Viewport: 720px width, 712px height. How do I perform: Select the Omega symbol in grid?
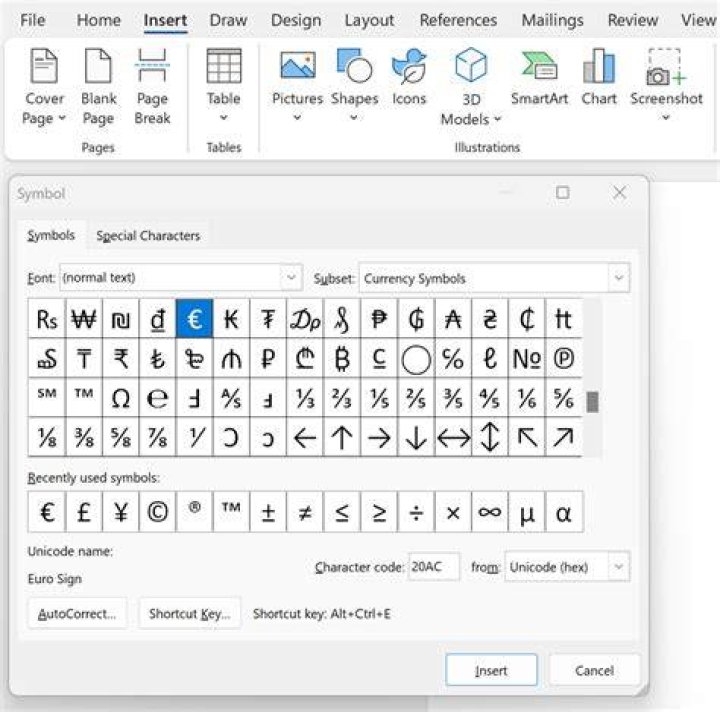click(x=120, y=398)
